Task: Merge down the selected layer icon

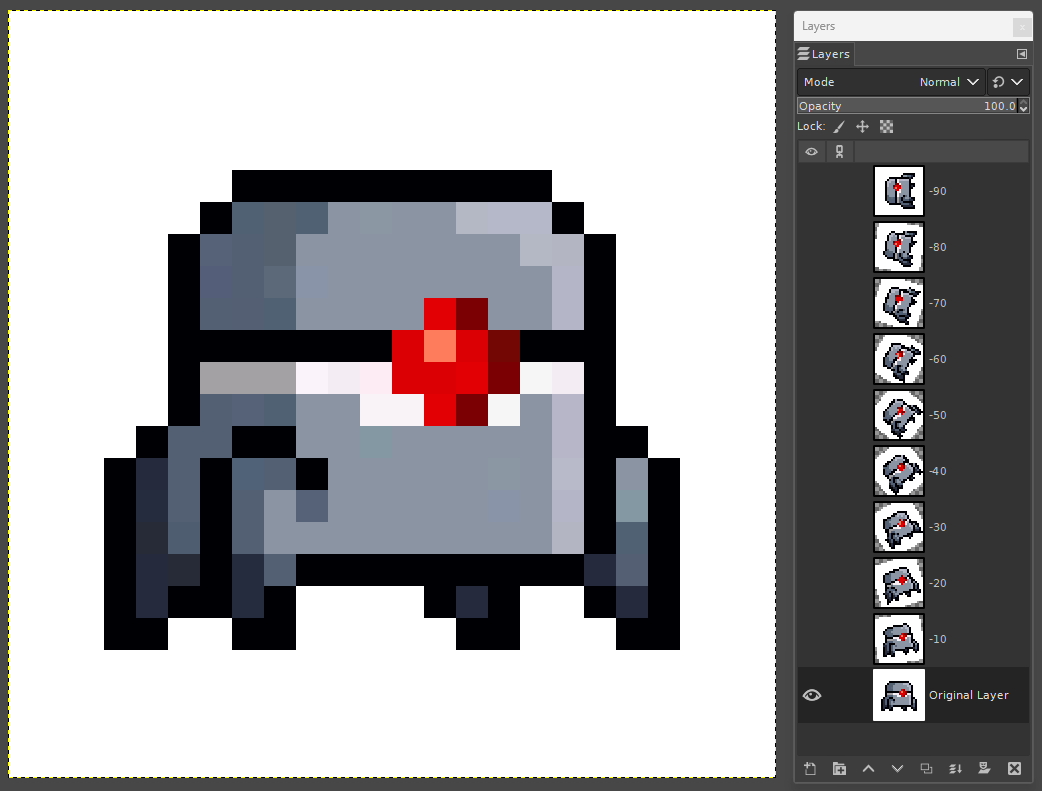Action: coord(956,768)
